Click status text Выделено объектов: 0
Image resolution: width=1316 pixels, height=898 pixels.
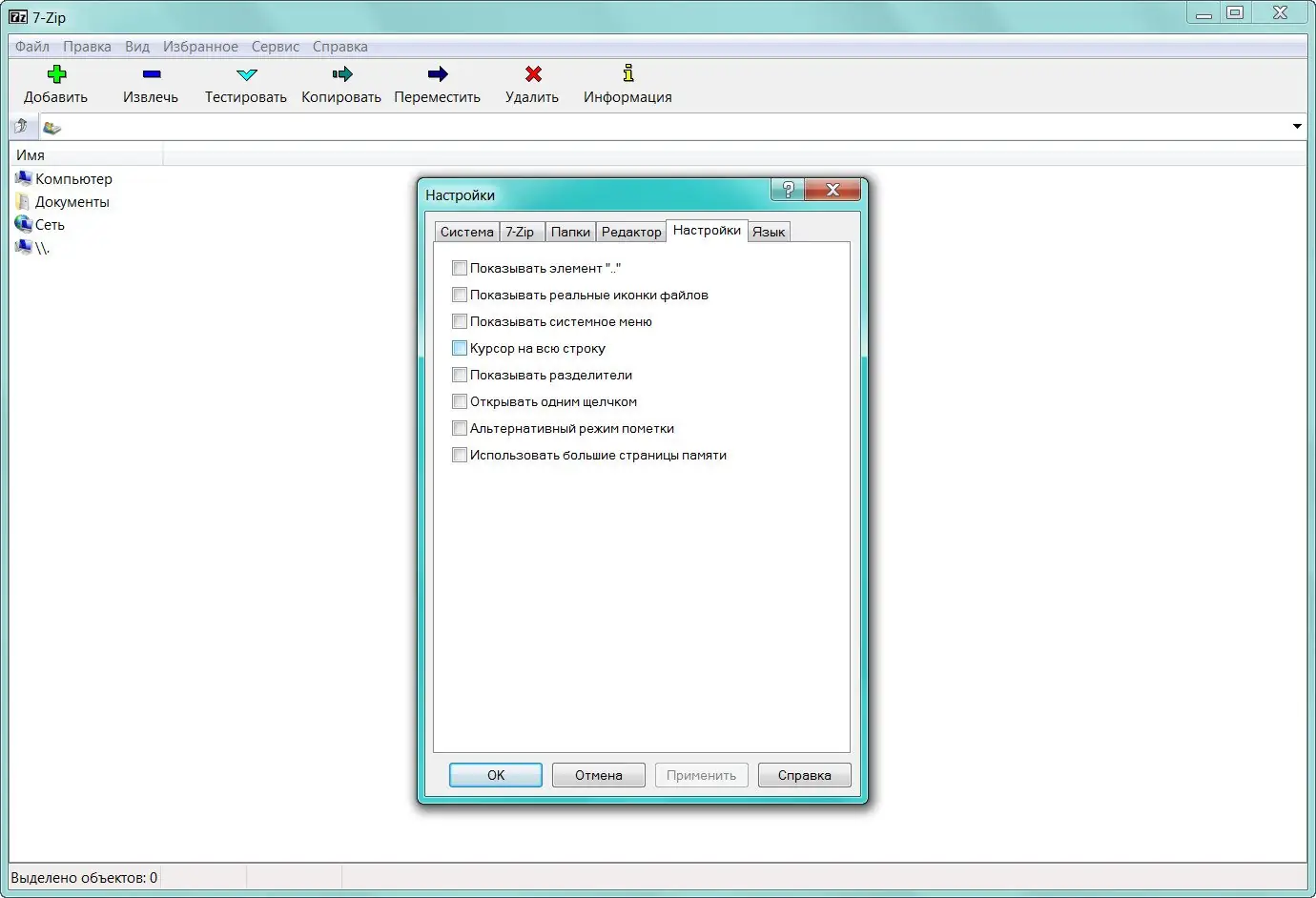84,877
